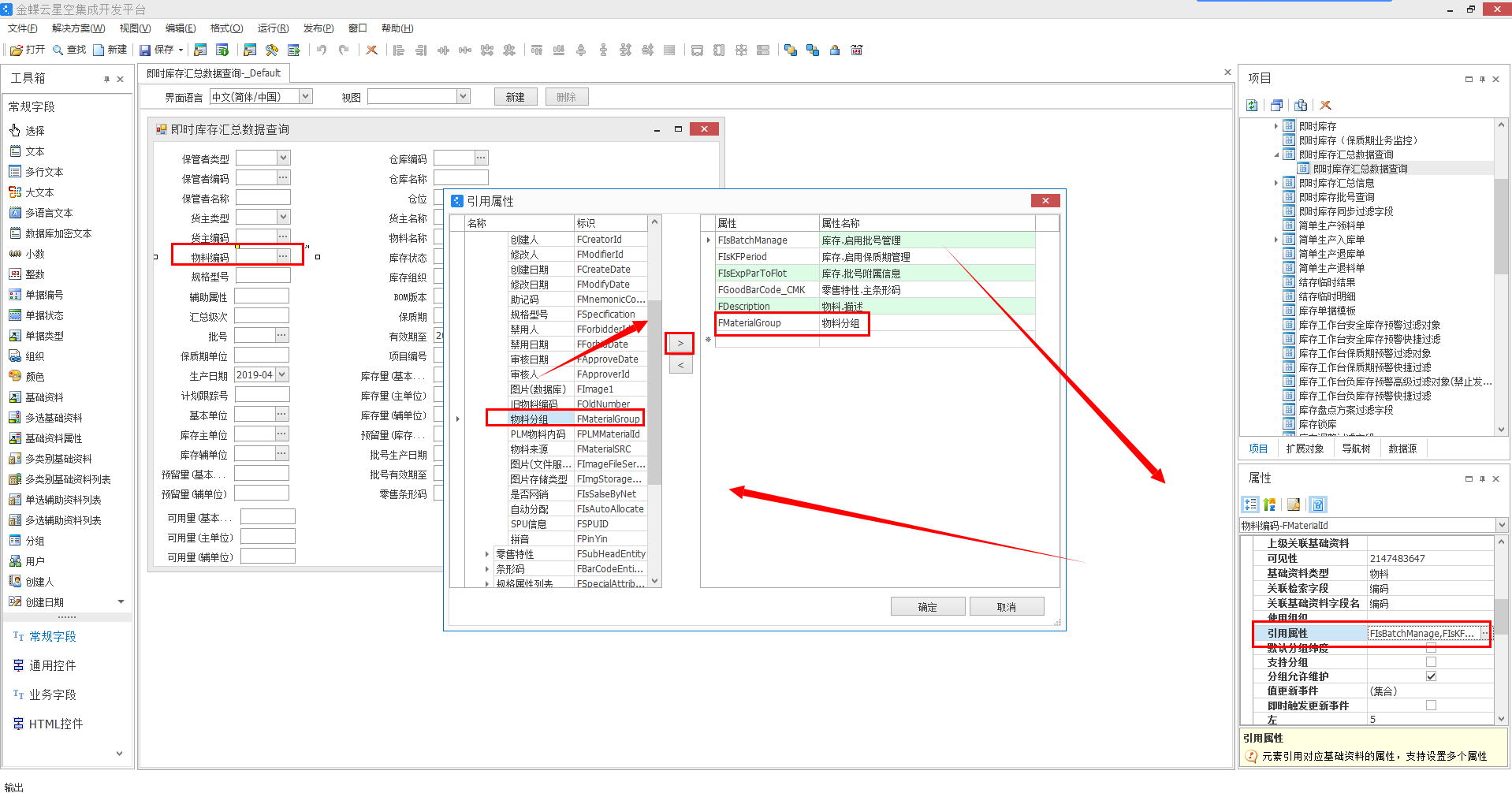Click the > add-attribute button
Image resolution: width=1512 pixels, height=793 pixels.
click(680, 343)
